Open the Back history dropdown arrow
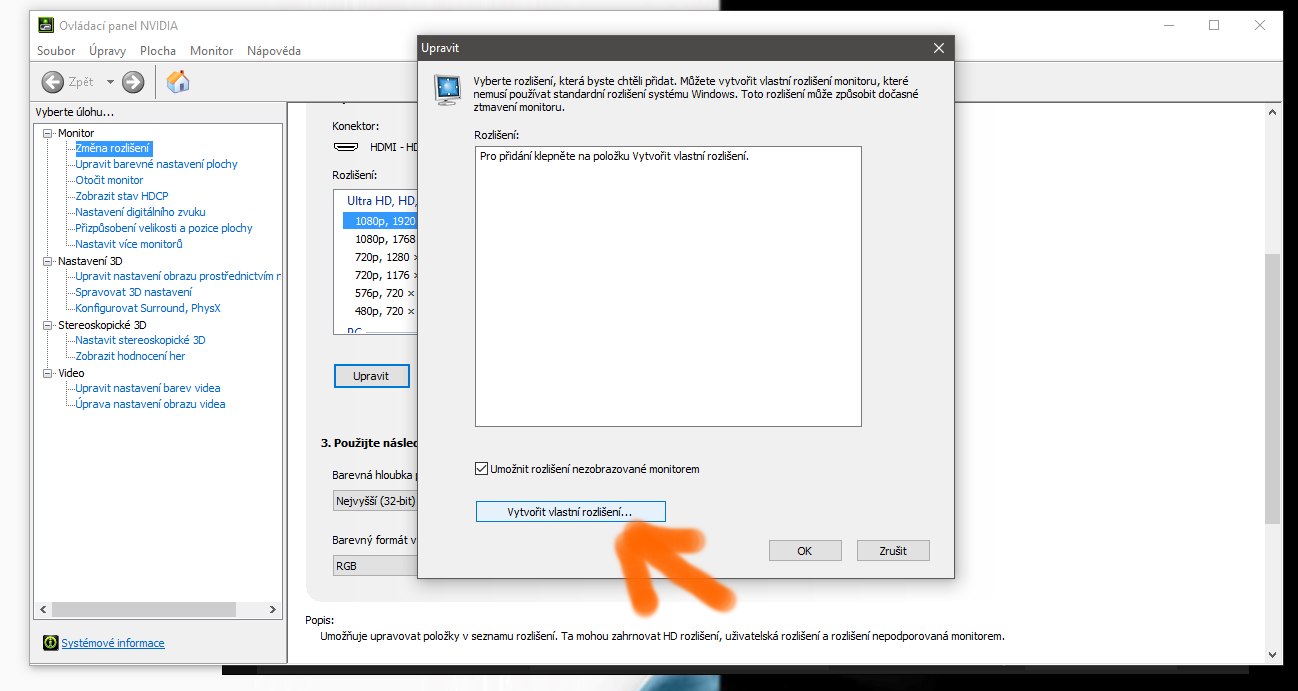Screen dimensions: 1298x691 coord(110,82)
